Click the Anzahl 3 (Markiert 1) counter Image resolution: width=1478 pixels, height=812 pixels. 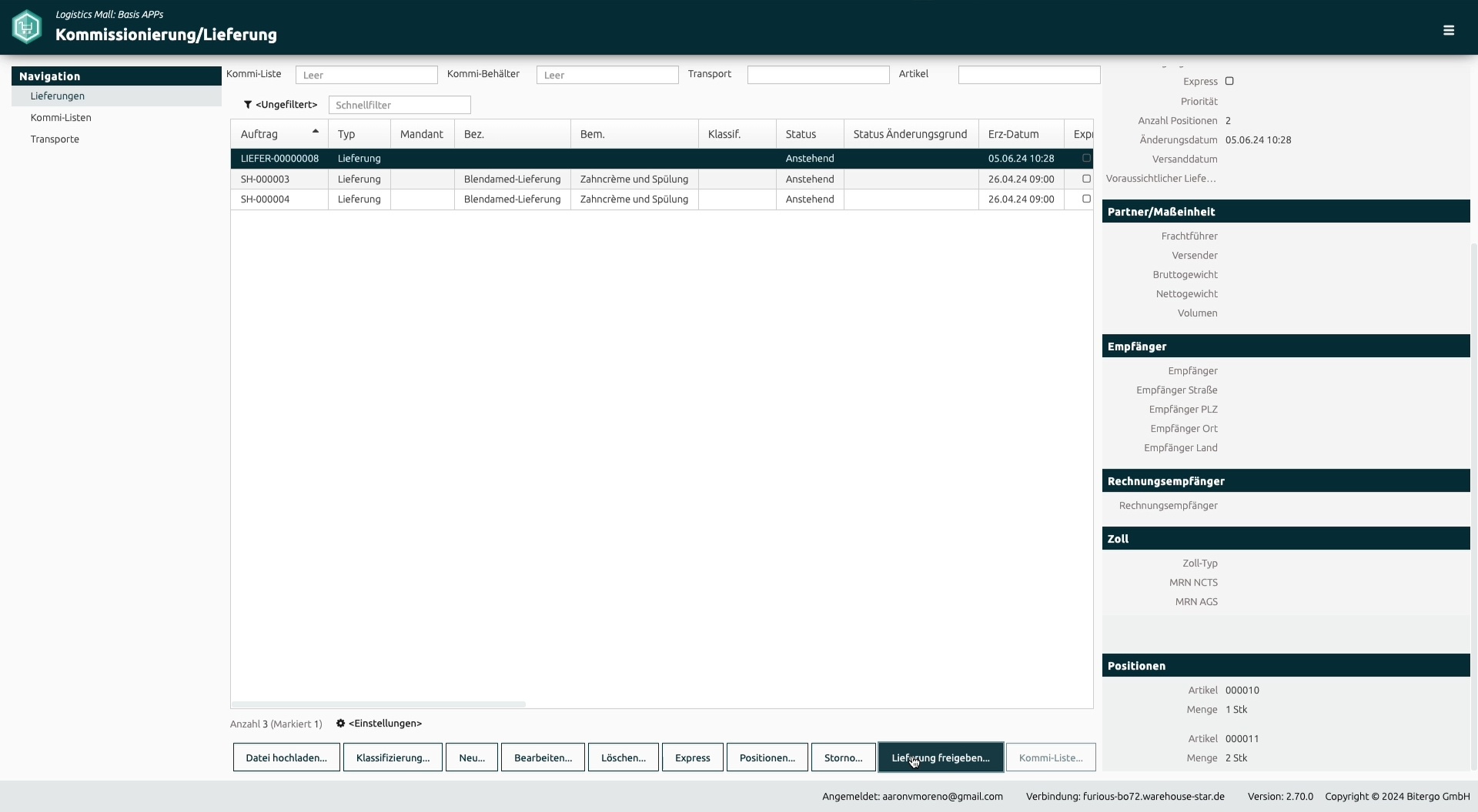coord(276,724)
